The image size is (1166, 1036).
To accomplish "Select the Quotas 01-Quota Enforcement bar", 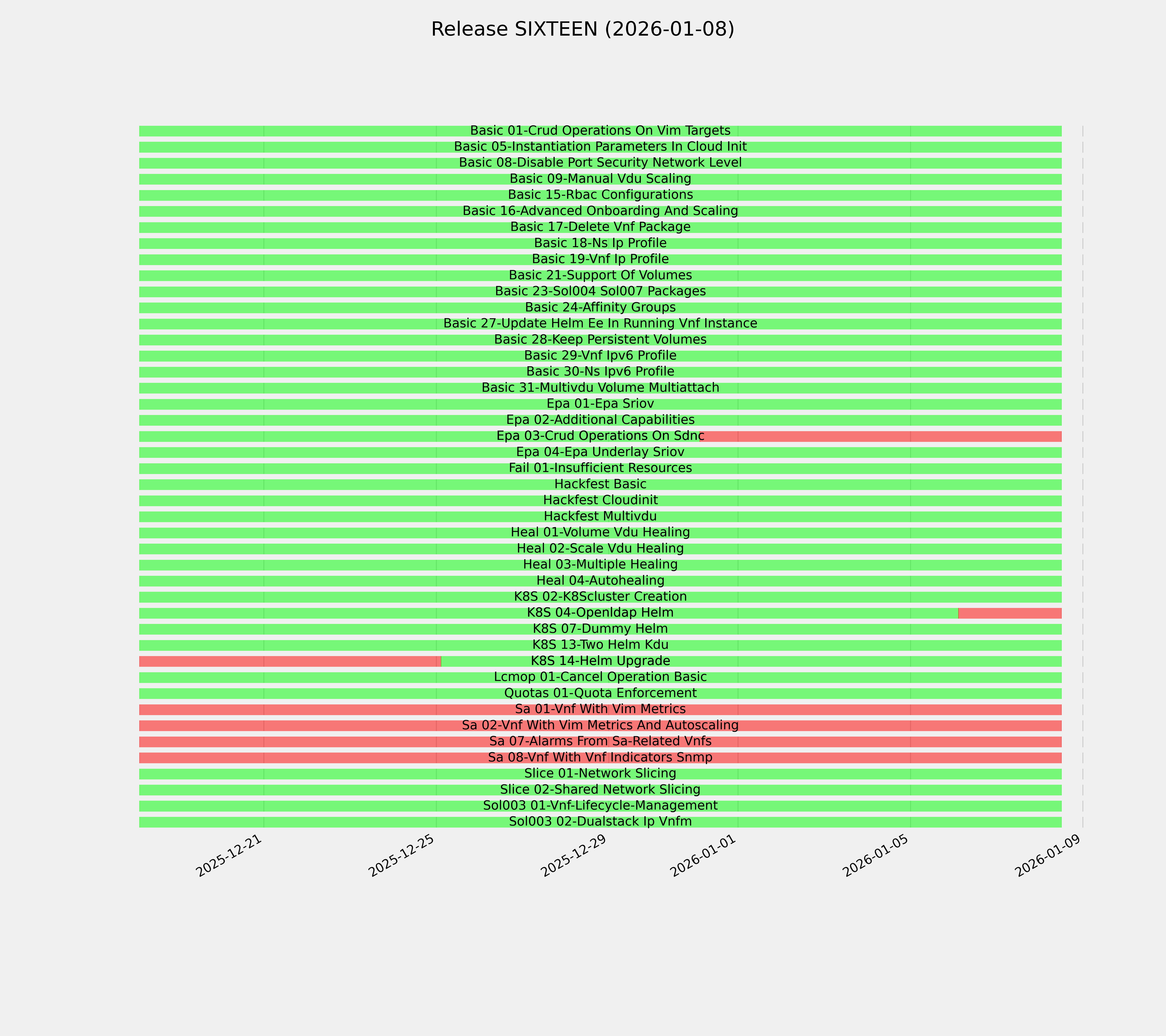I will coord(600,693).
